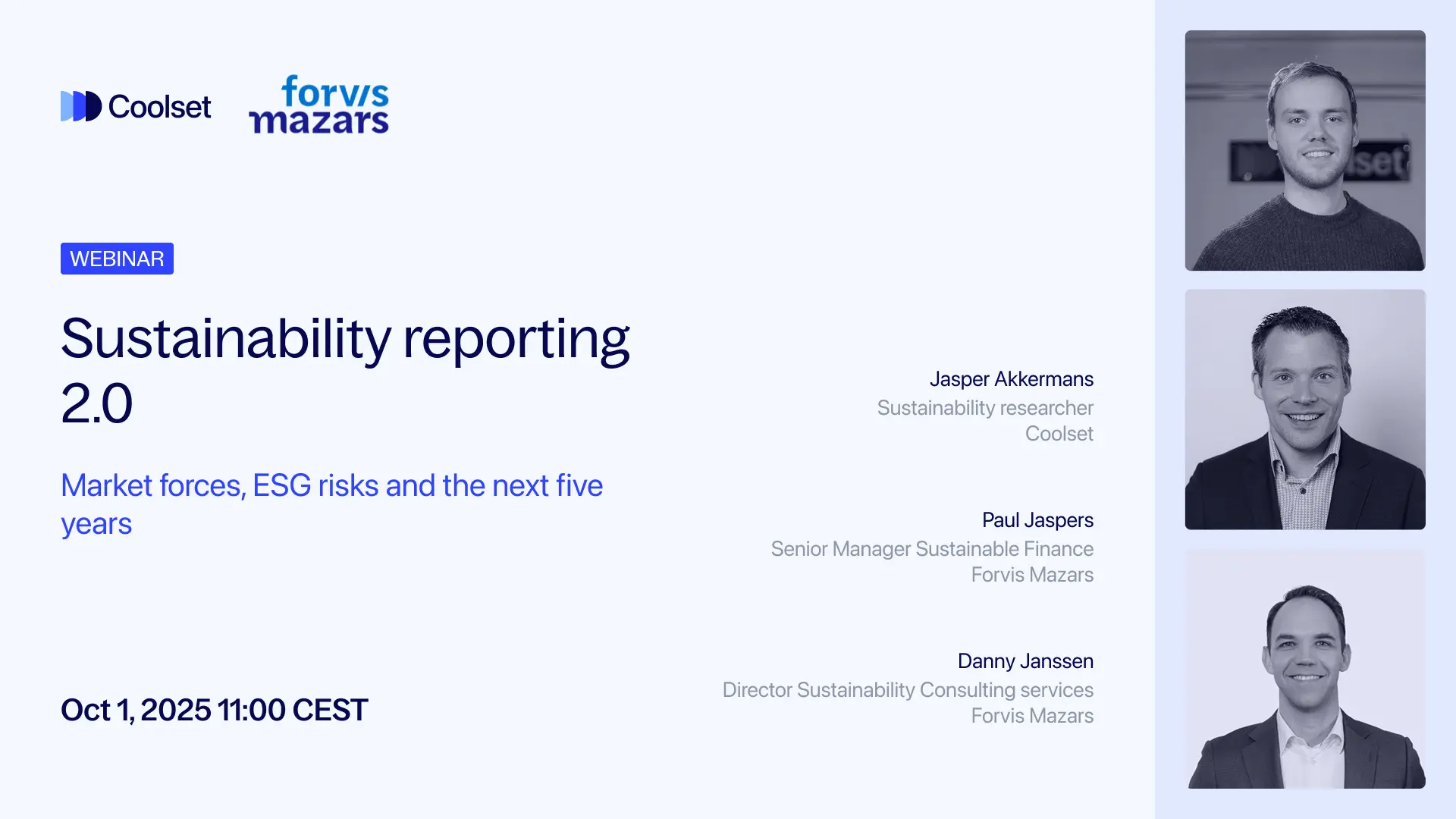Image resolution: width=1456 pixels, height=819 pixels.
Task: Click the Oct 1, 2025 date text
Action: pos(214,710)
